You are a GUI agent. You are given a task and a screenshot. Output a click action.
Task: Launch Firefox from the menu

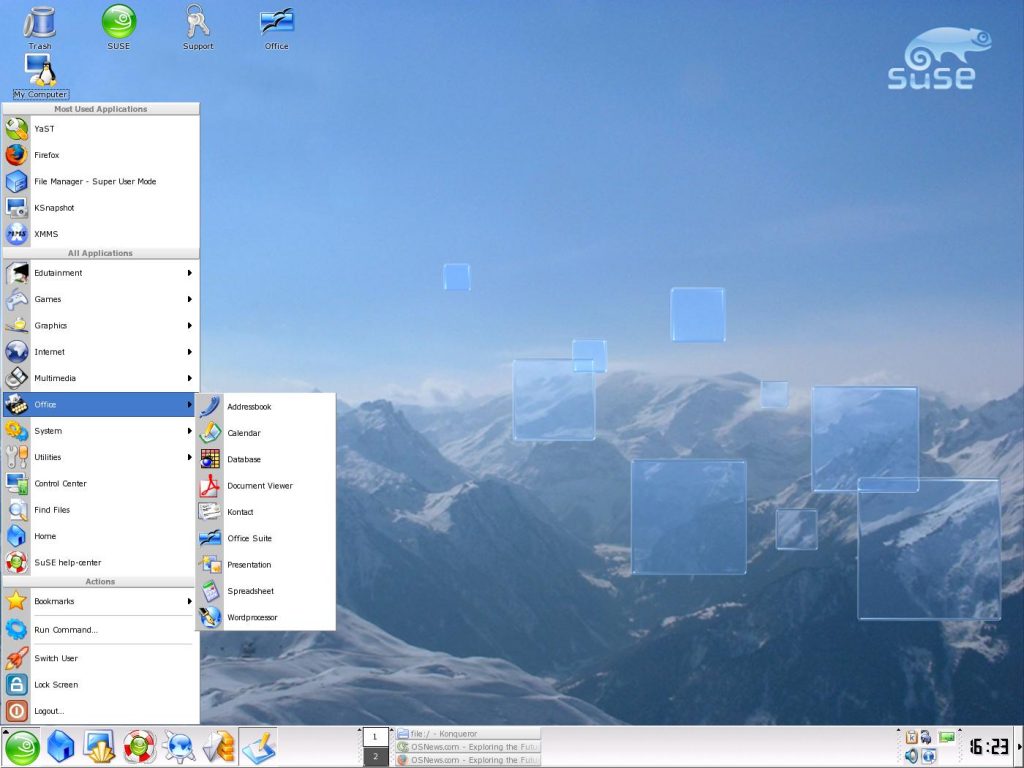tap(48, 155)
